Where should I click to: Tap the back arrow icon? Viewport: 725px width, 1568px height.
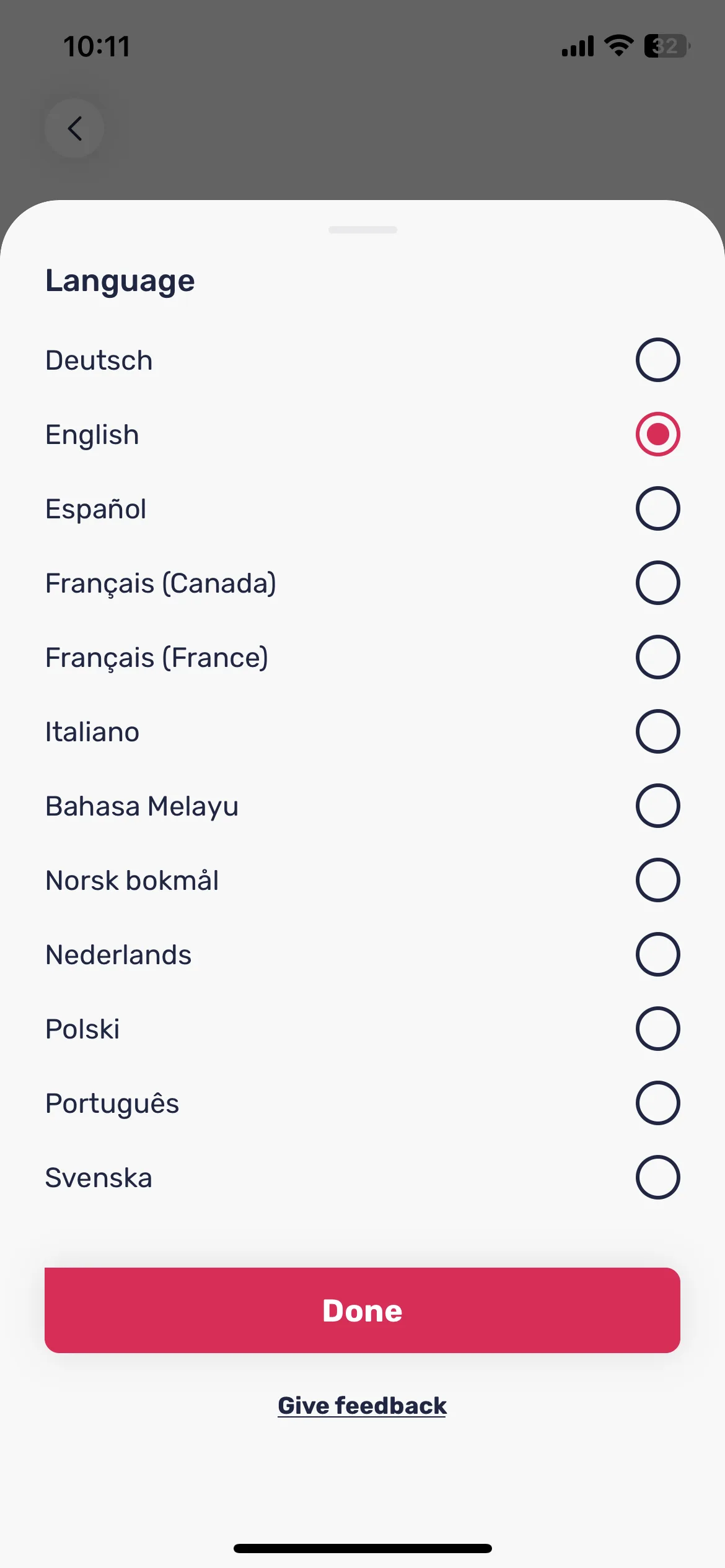[x=74, y=128]
